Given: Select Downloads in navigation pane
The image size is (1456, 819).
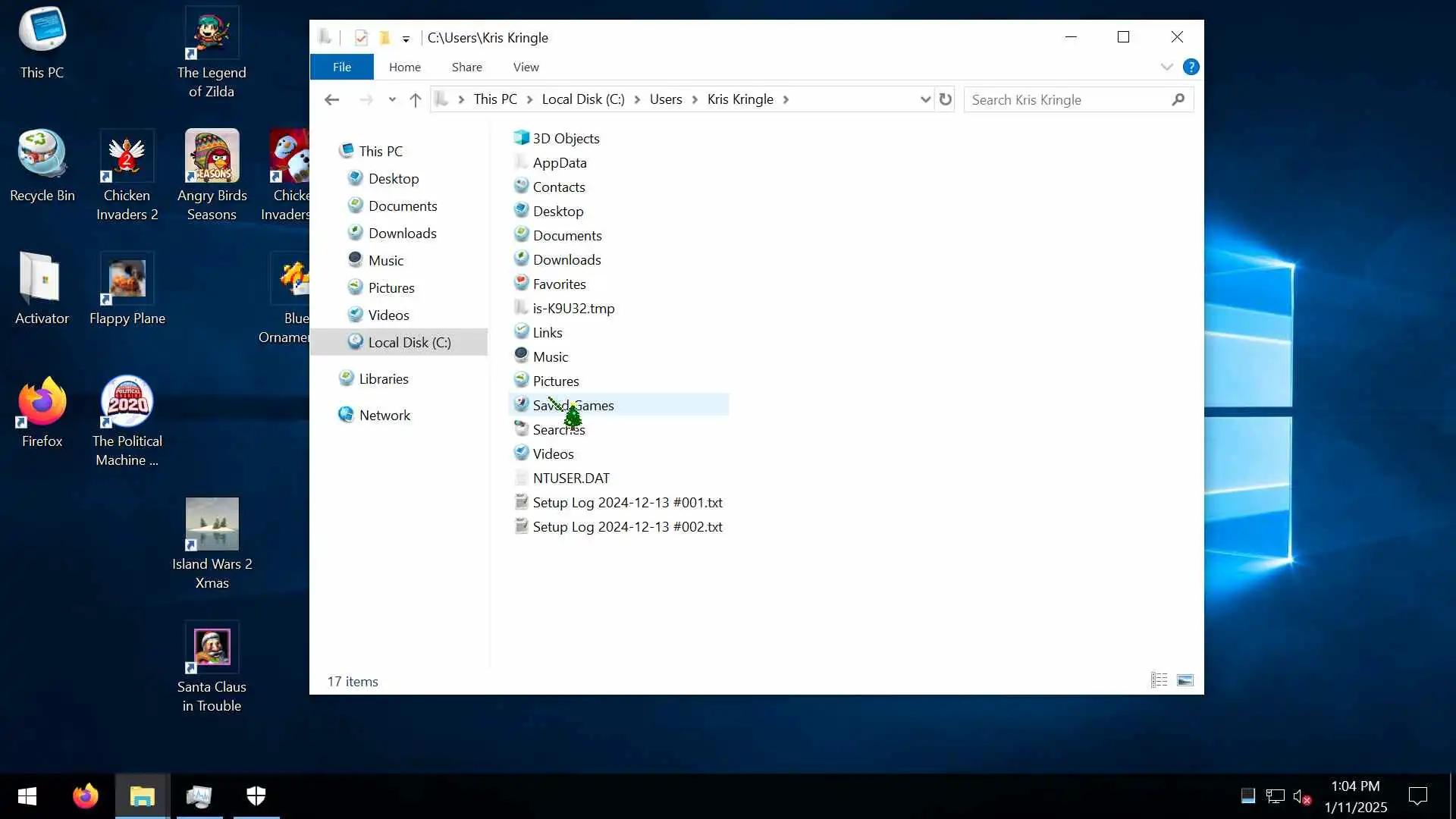Looking at the screenshot, I should click(402, 233).
